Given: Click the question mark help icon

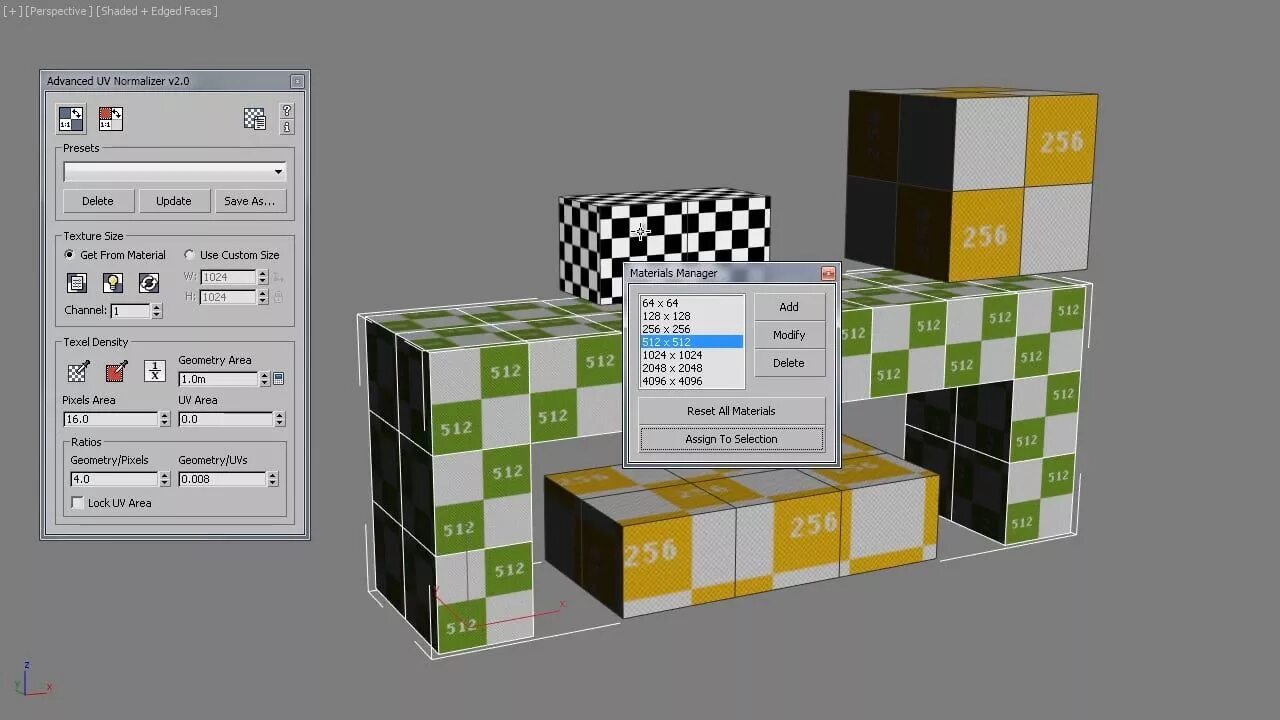Looking at the screenshot, I should [x=287, y=111].
